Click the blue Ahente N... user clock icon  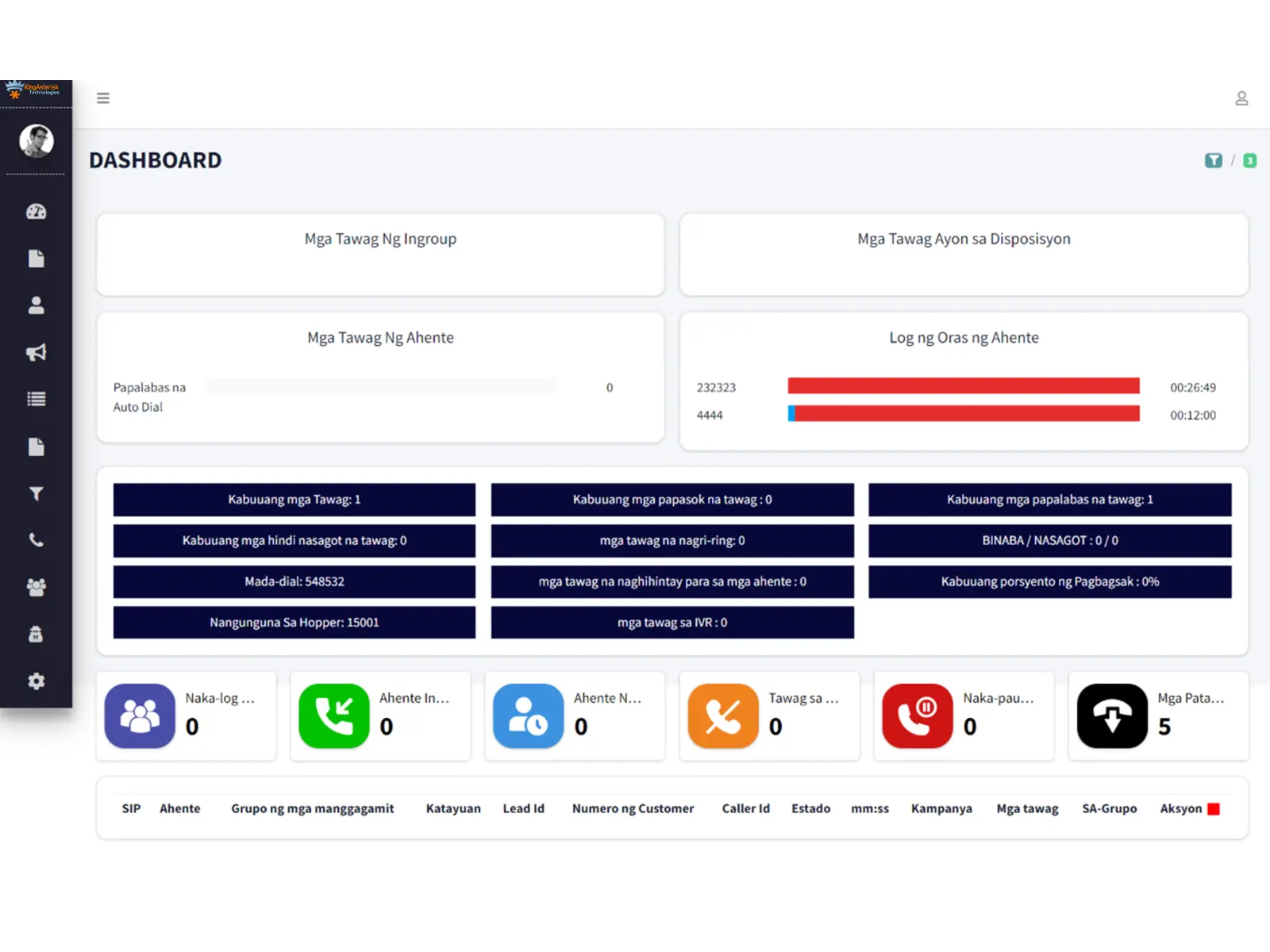click(x=529, y=716)
